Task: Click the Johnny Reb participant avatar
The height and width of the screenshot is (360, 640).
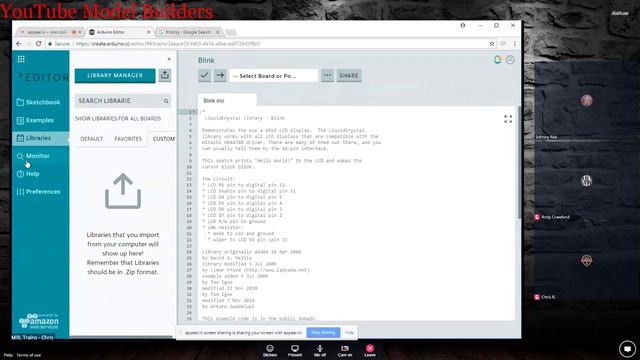Action: point(587,100)
